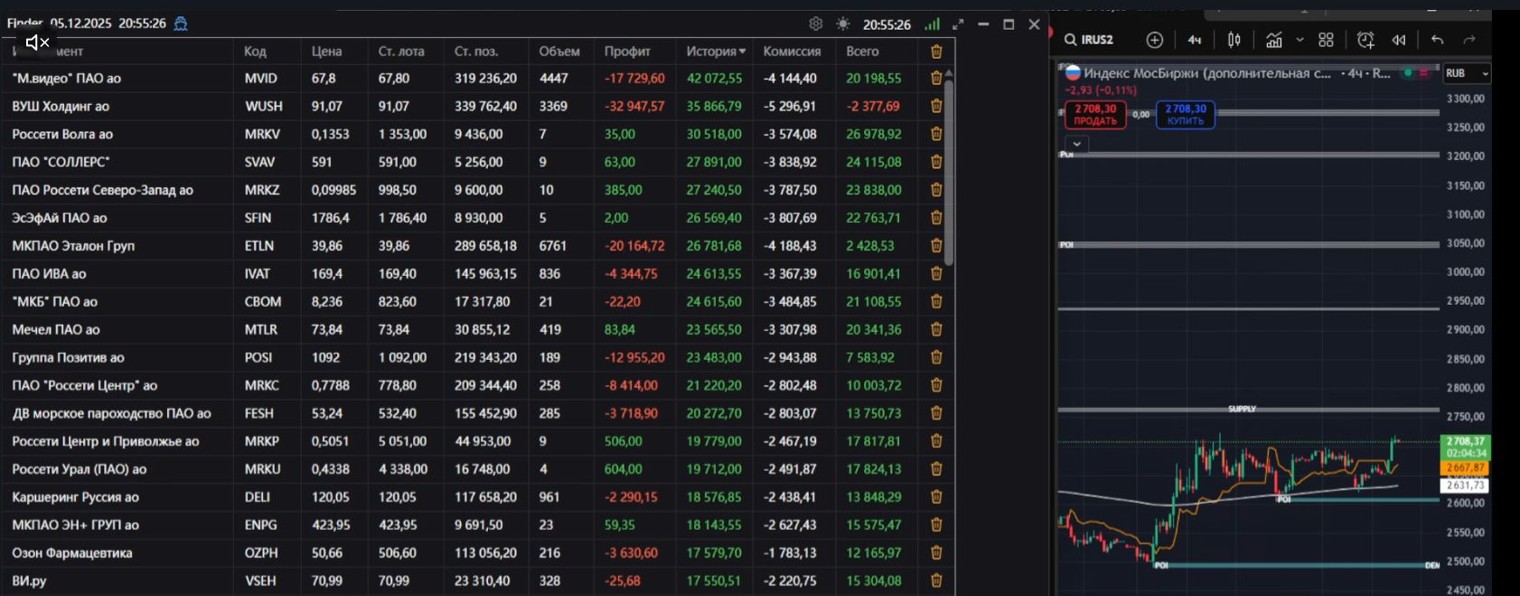Delete the SVAV СОЛЛЕРС row
This screenshot has width=1520, height=596.
(x=936, y=162)
